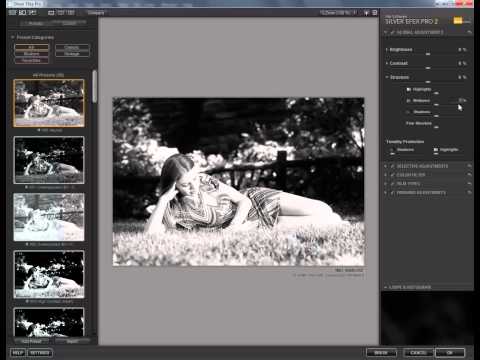Screen dimensions: 480x360
Task: Click the Add Preset button
Action: (32, 341)
